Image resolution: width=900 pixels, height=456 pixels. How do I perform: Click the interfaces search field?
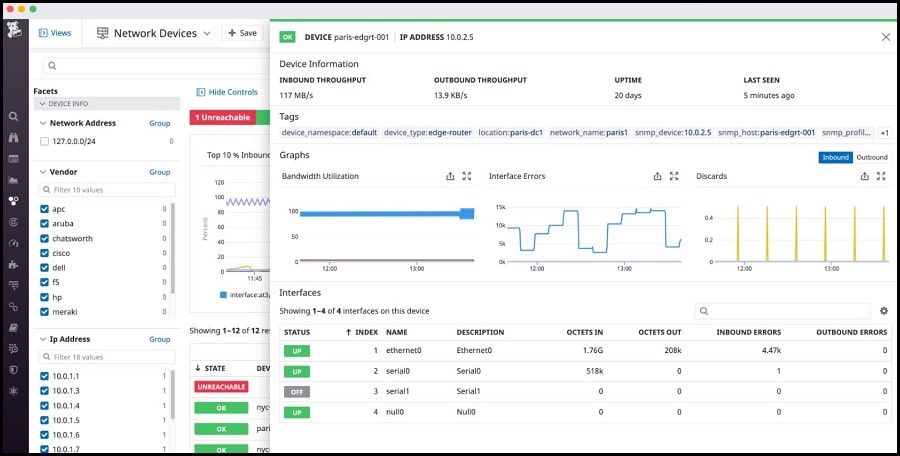point(785,311)
